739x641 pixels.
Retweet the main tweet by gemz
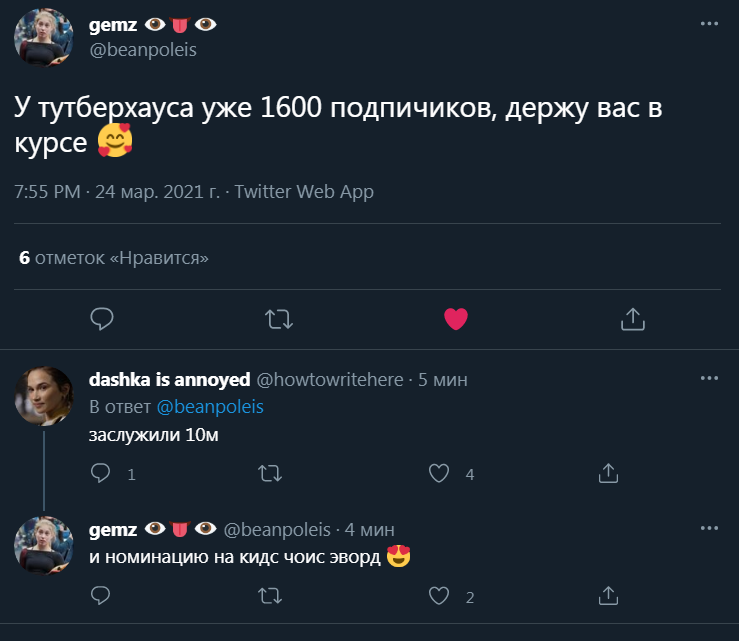279,319
